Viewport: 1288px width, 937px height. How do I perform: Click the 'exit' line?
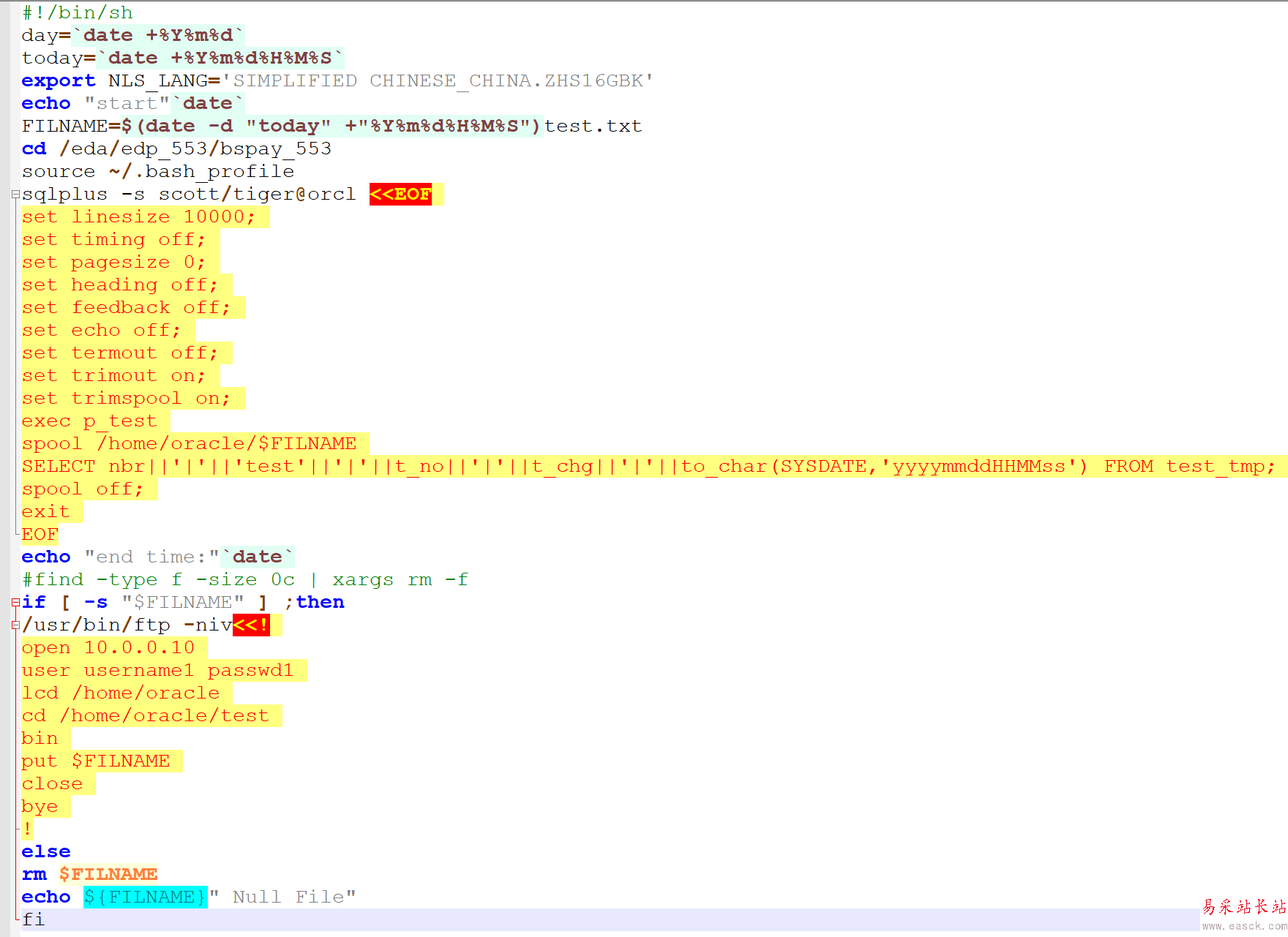click(45, 511)
